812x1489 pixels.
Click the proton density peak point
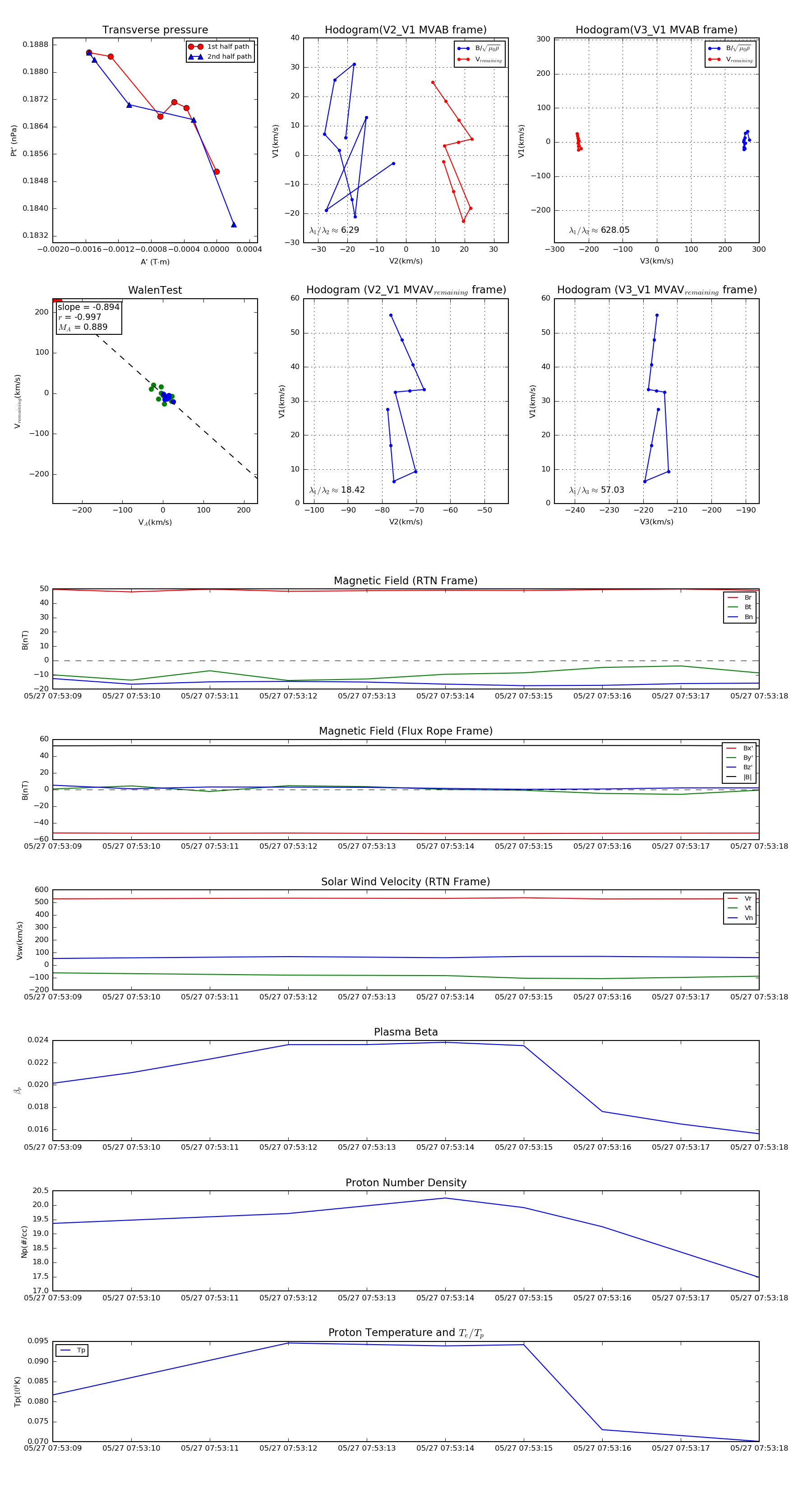445,1198
